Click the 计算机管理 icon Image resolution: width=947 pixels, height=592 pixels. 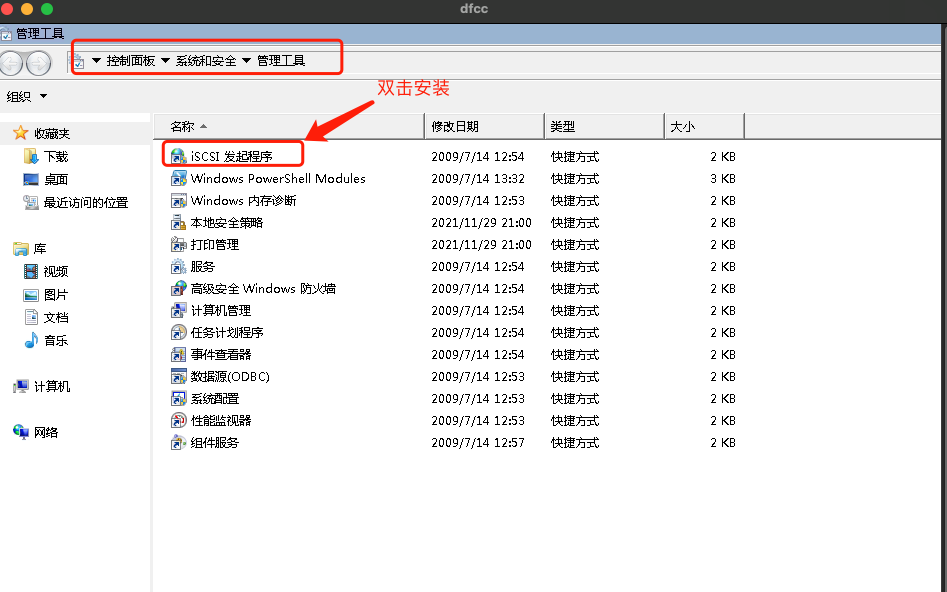pos(178,310)
